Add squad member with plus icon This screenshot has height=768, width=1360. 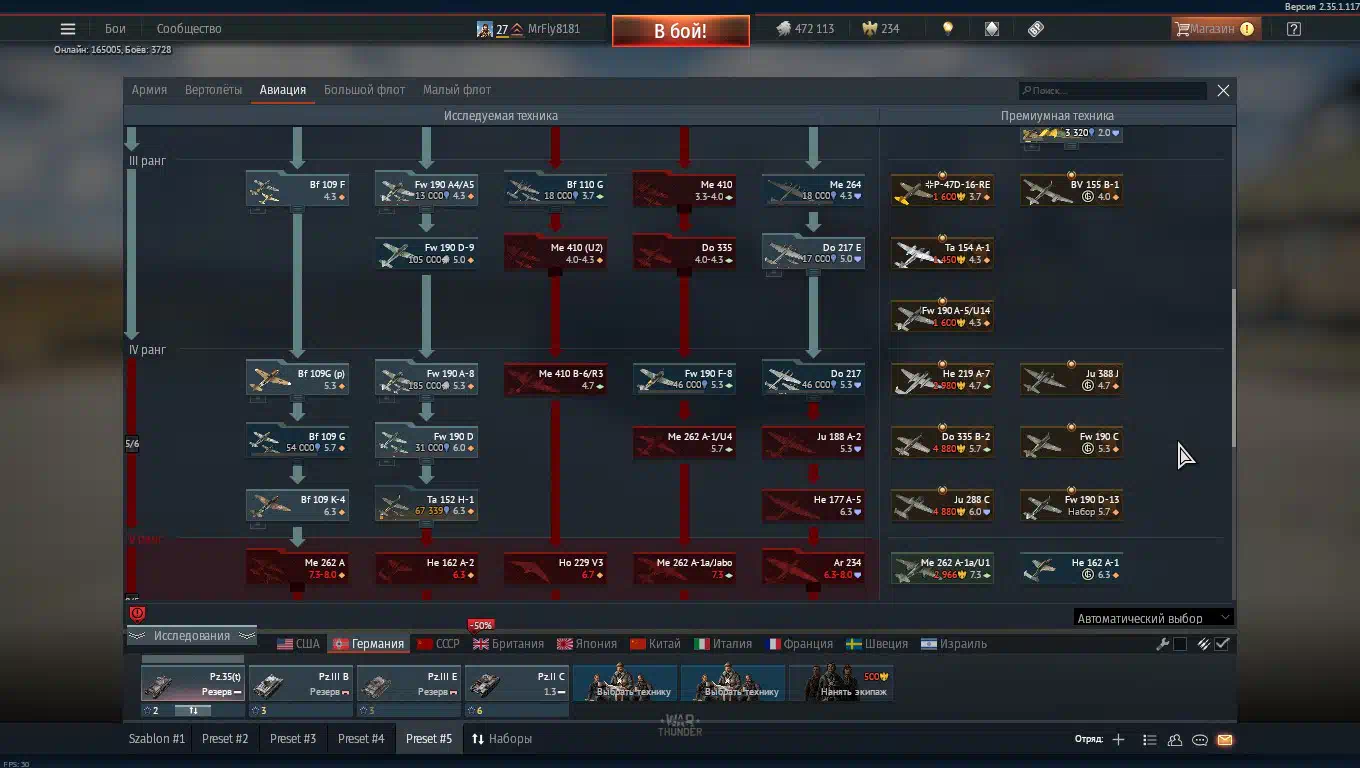pyautogui.click(x=1118, y=740)
